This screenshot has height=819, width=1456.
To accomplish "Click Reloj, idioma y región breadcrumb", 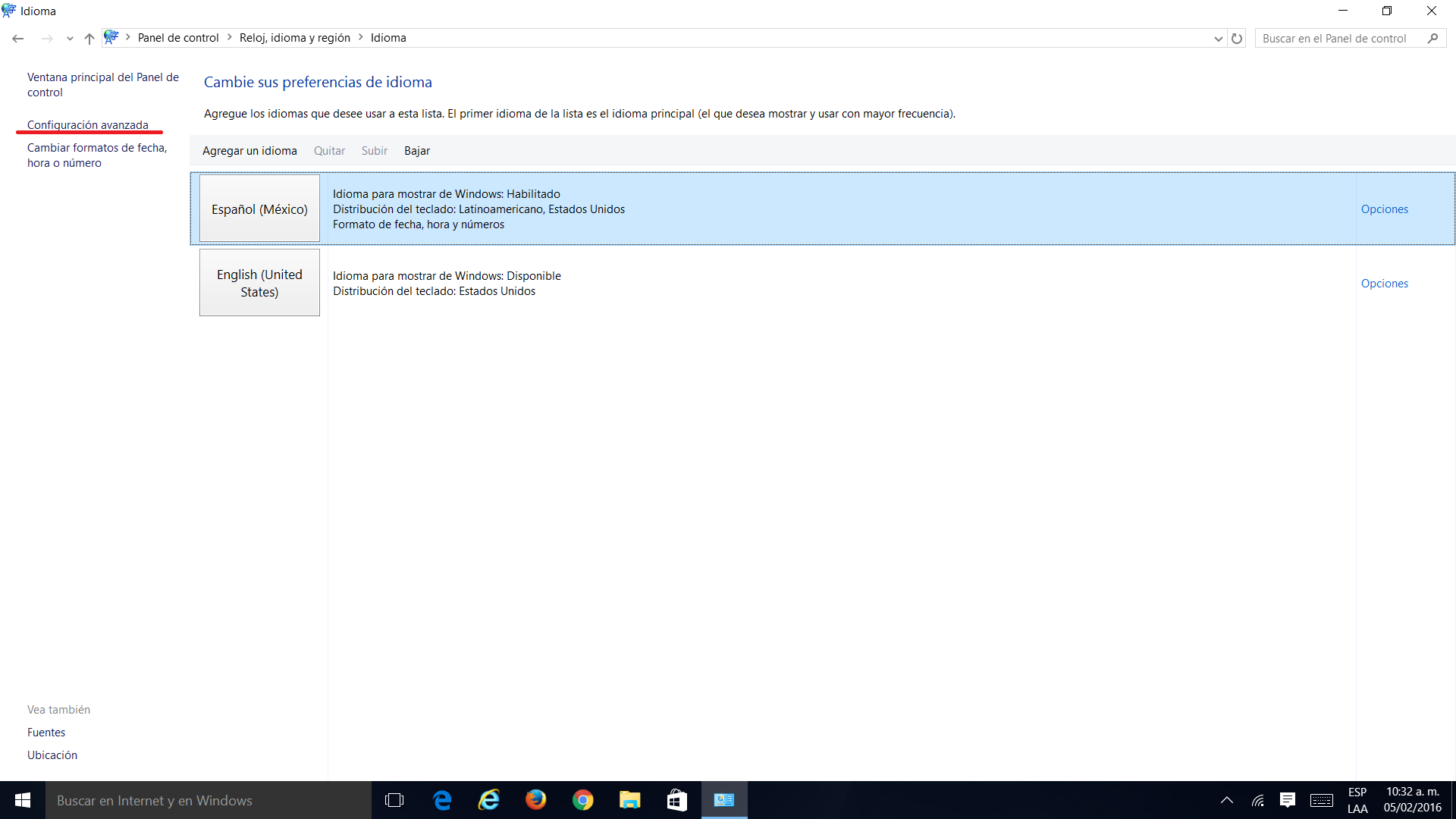I will tap(294, 38).
